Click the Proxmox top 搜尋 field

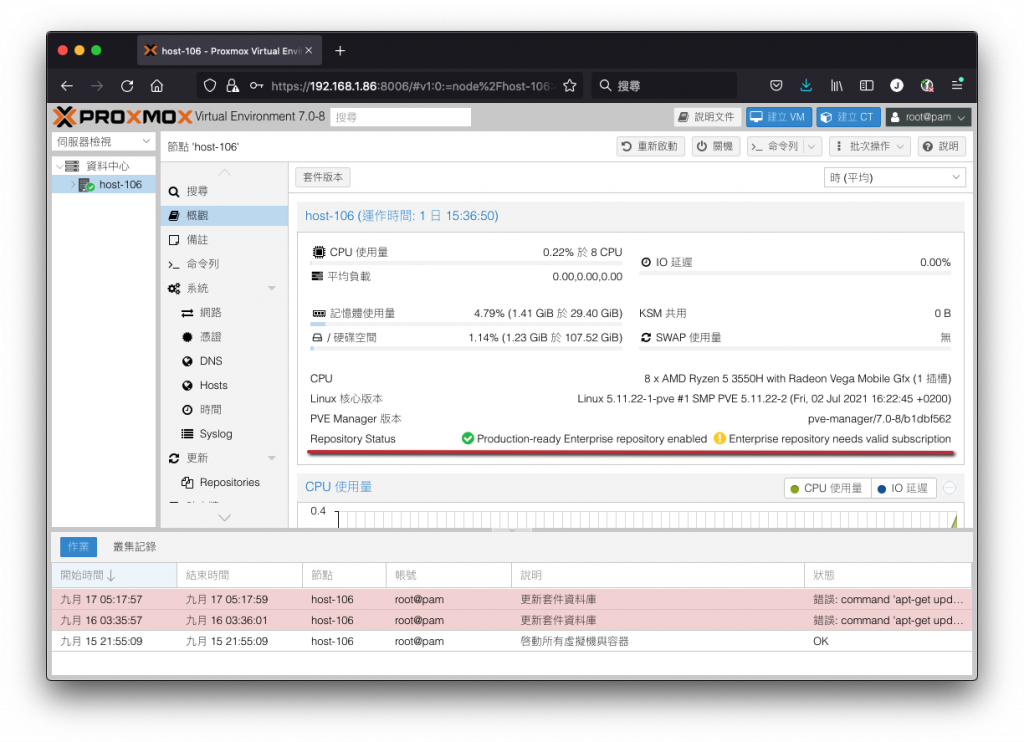(400, 117)
